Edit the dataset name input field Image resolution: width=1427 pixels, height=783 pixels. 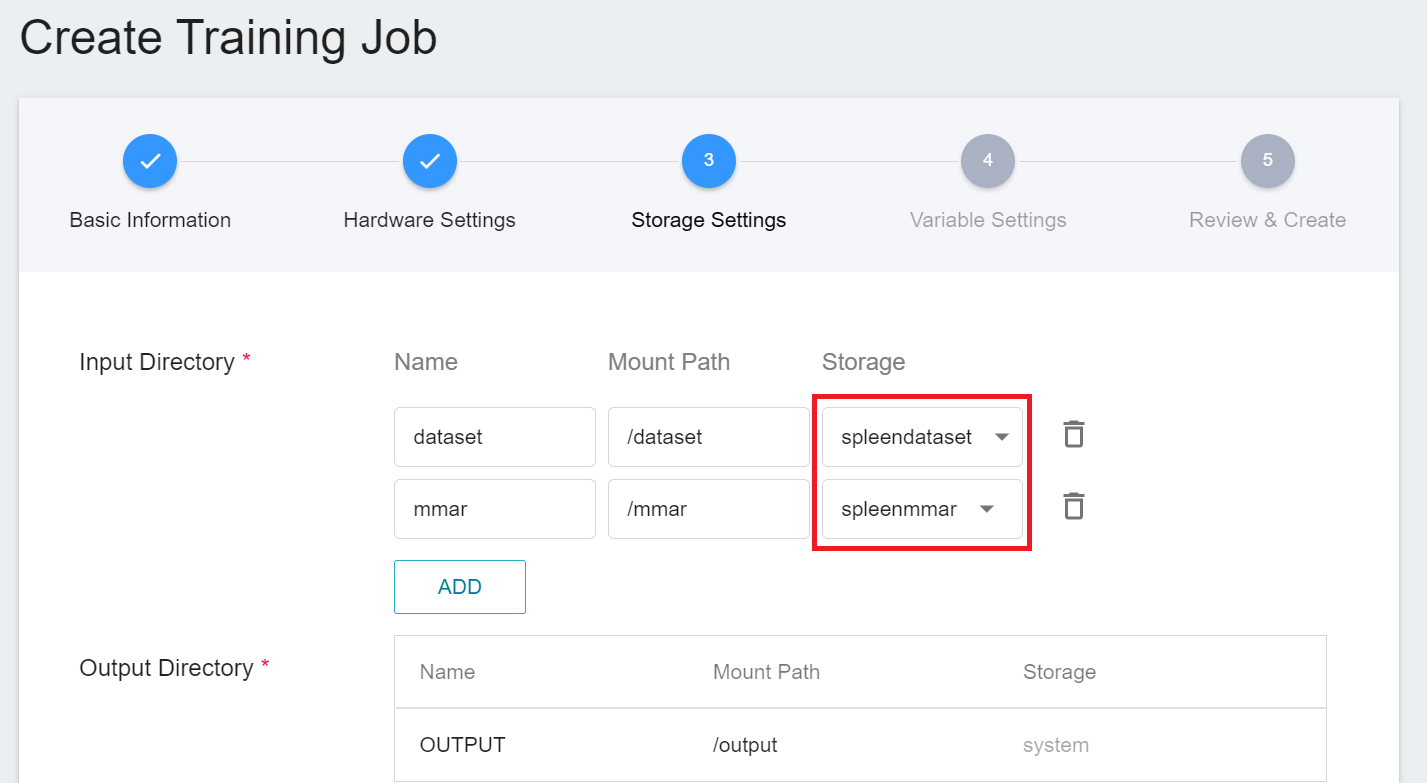494,437
